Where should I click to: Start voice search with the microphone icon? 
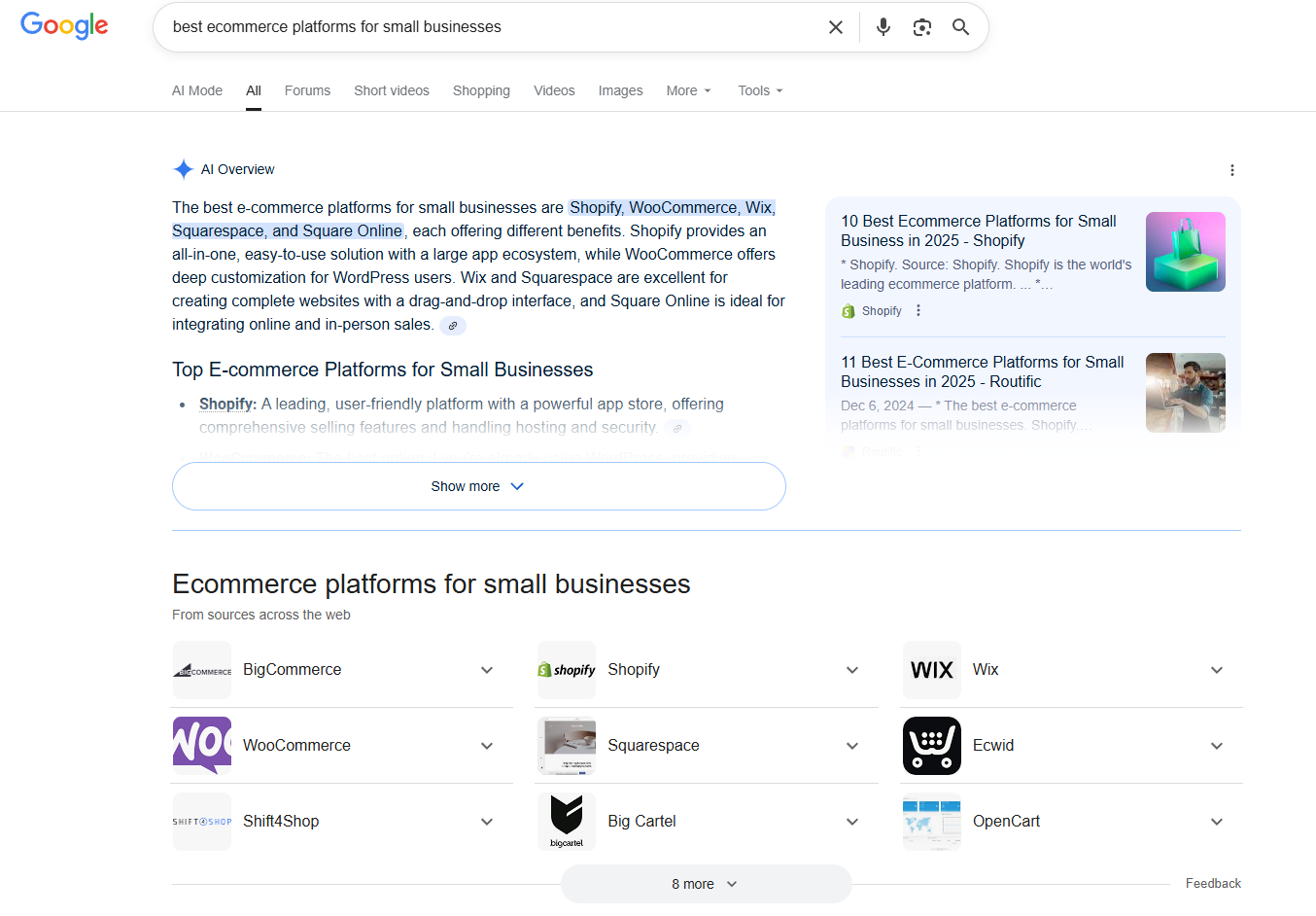[883, 27]
